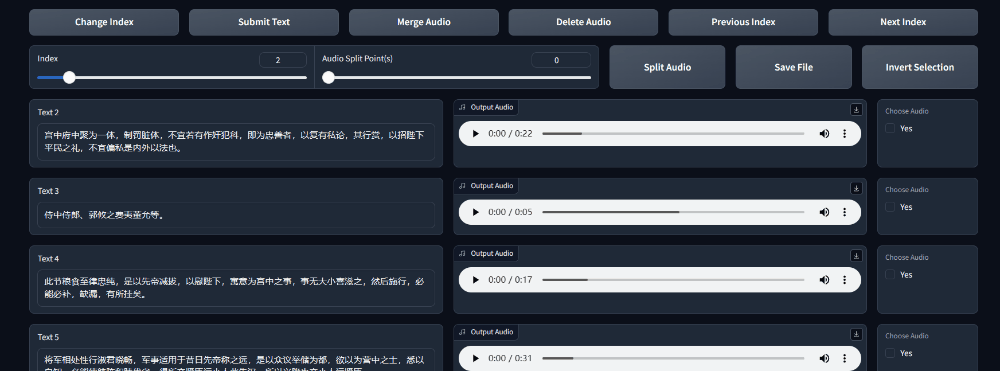Click into the Text 5 text box
This screenshot has width=1000, height=371.
pos(236,360)
